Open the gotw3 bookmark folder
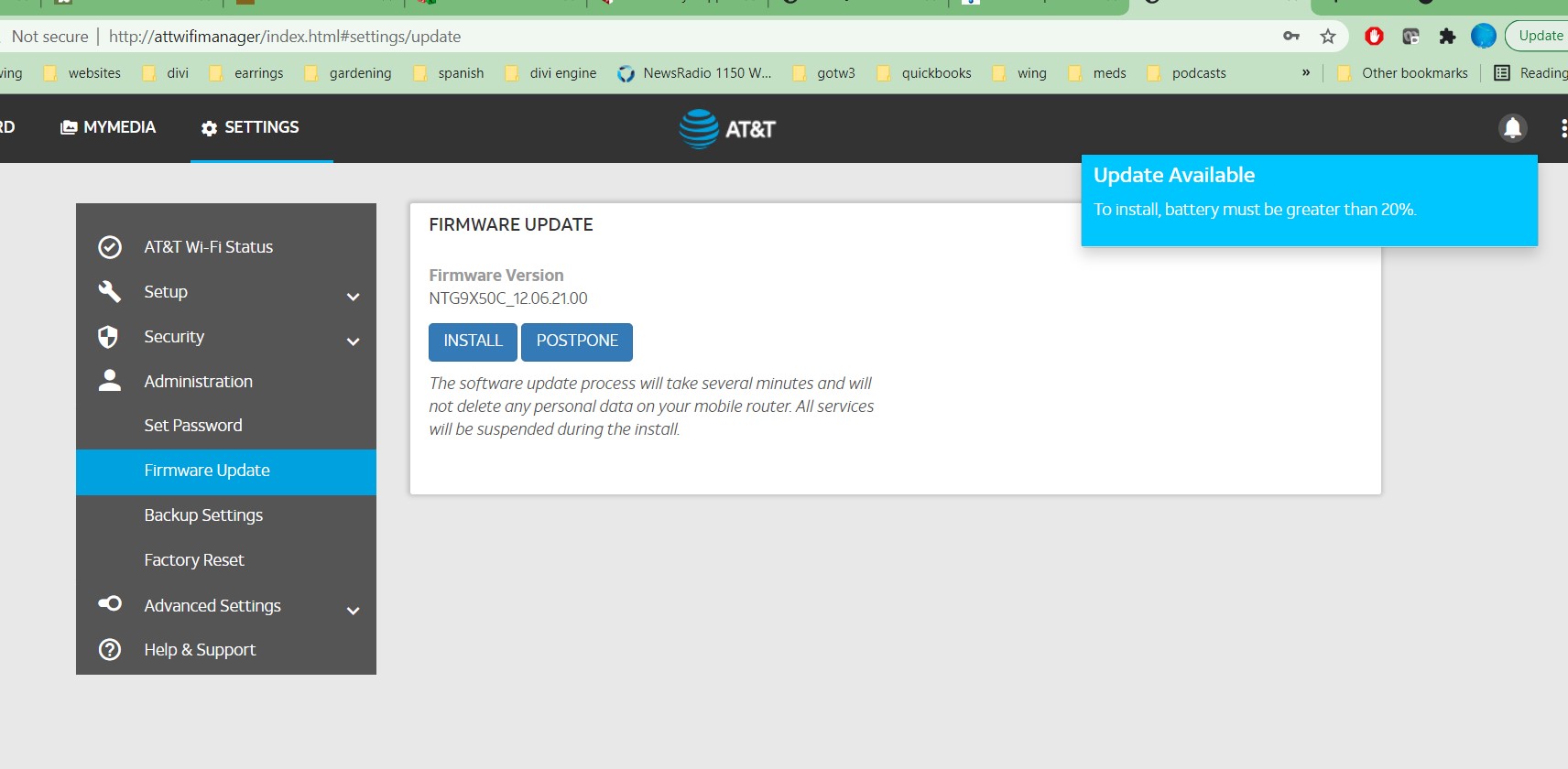This screenshot has width=1568, height=769. [824, 73]
